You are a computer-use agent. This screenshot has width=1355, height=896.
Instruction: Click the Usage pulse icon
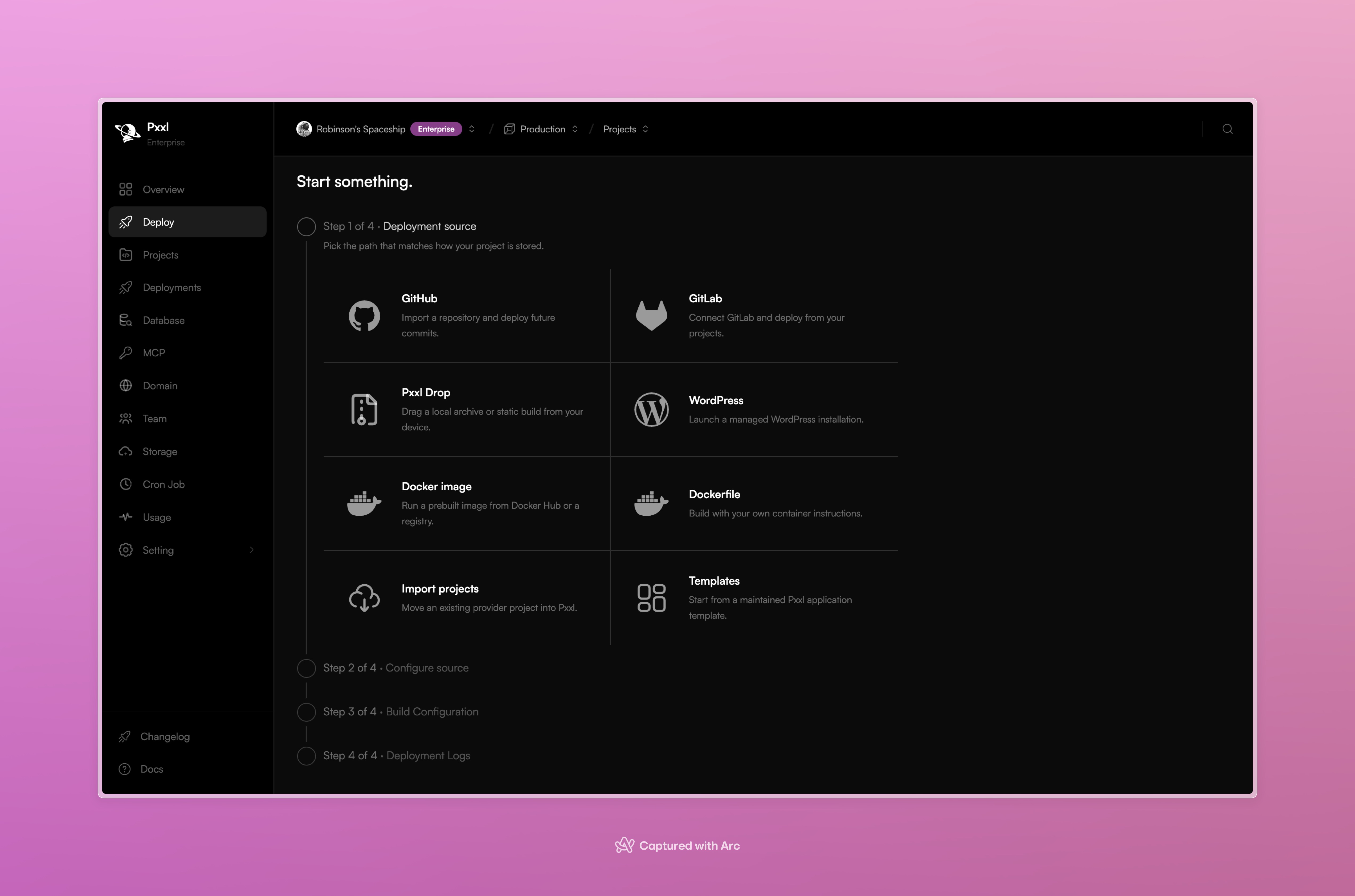(x=126, y=517)
